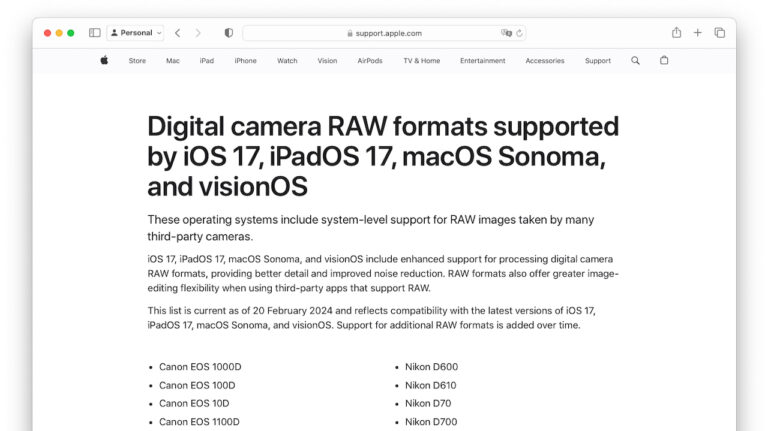Open the iPad menu item
The width and height of the screenshot is (768, 431).
(207, 61)
